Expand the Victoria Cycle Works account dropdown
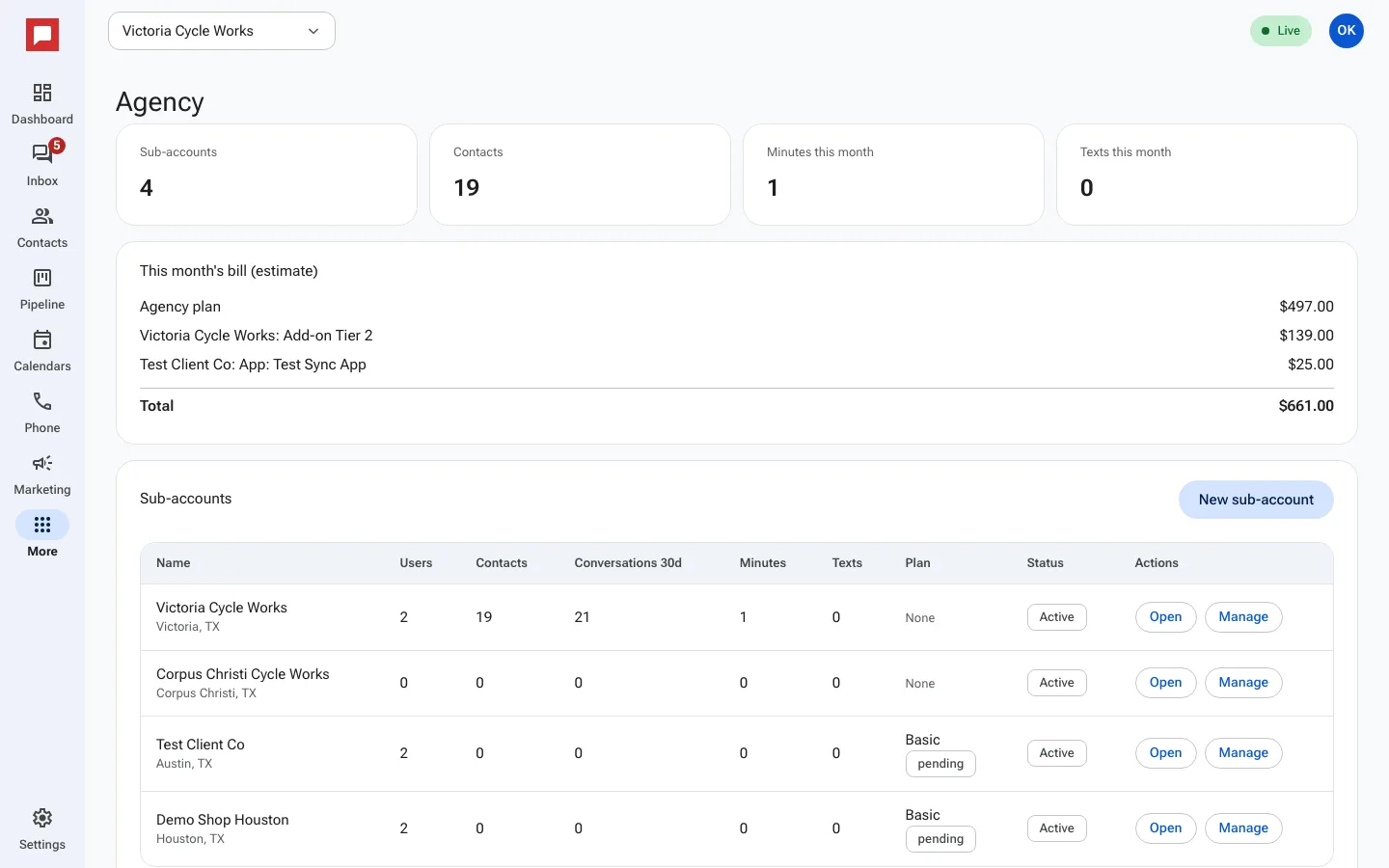This screenshot has height=868, width=1389. coord(222,31)
